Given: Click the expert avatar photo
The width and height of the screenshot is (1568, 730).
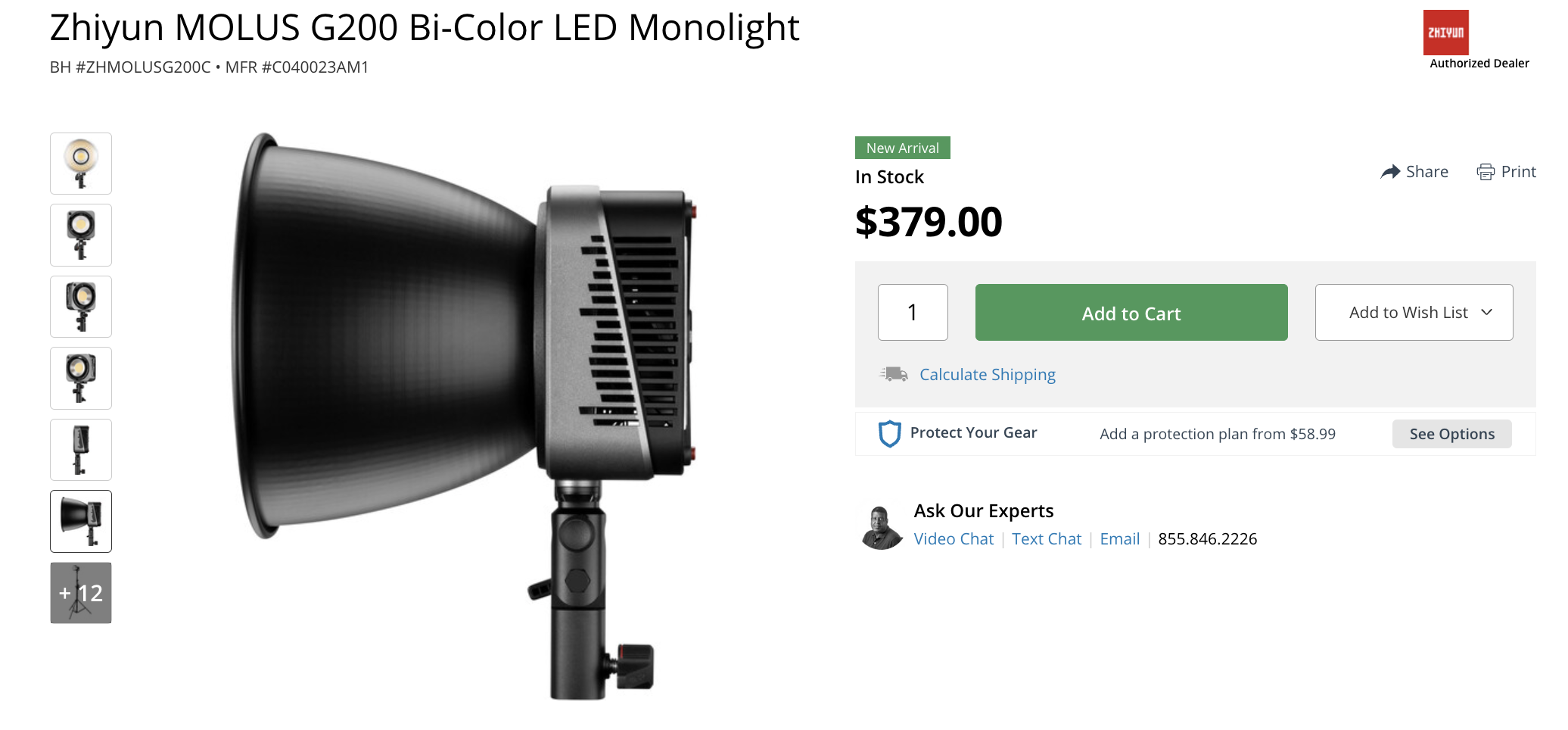Looking at the screenshot, I should click(x=881, y=527).
